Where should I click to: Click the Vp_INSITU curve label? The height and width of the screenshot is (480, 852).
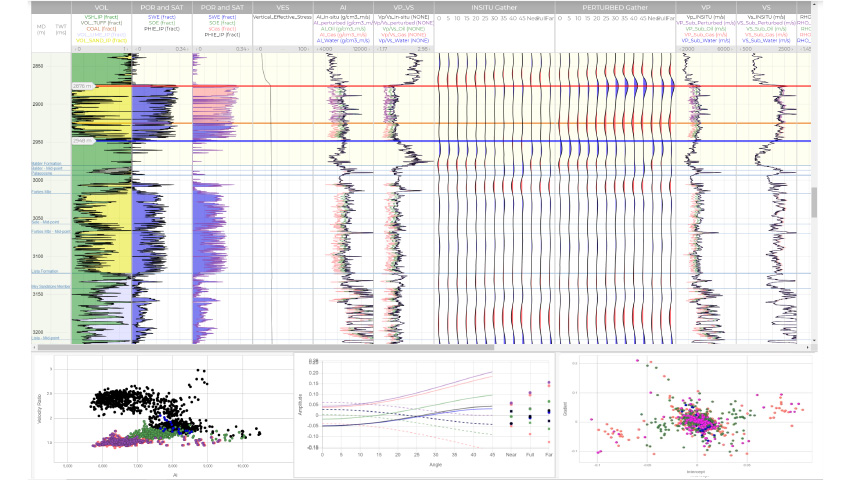(706, 17)
